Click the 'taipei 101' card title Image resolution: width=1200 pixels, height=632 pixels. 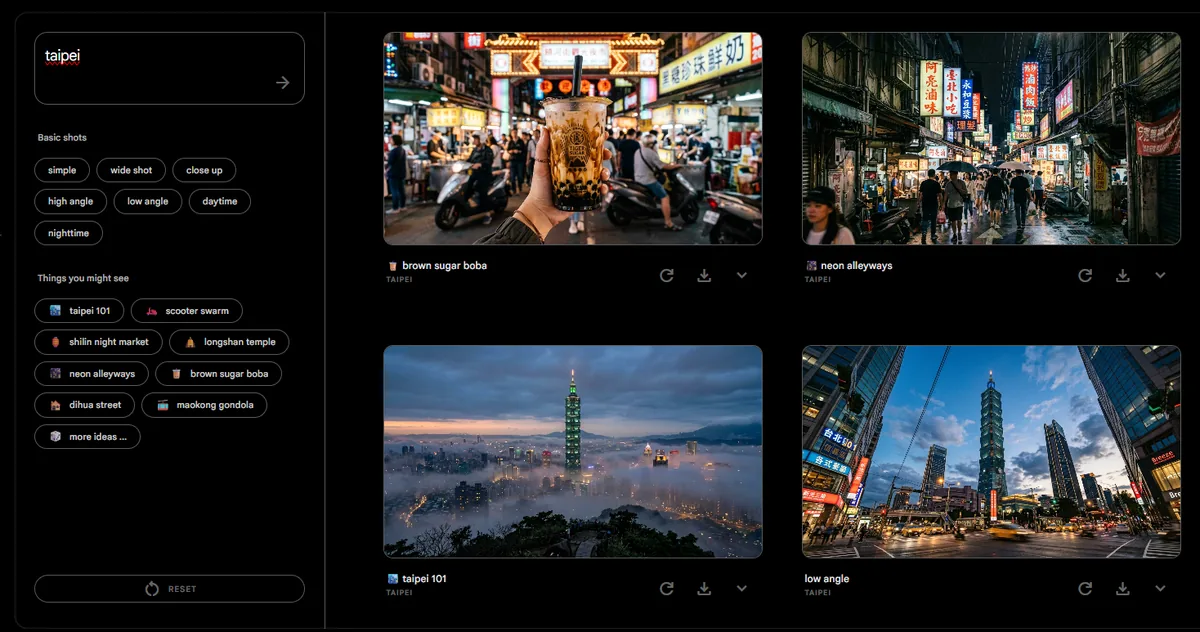click(424, 579)
